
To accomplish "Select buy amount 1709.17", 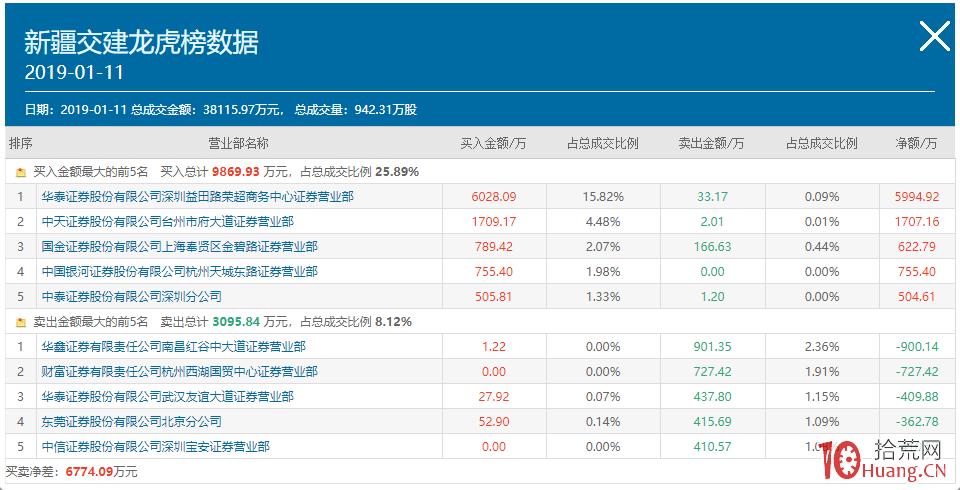I will tap(494, 222).
